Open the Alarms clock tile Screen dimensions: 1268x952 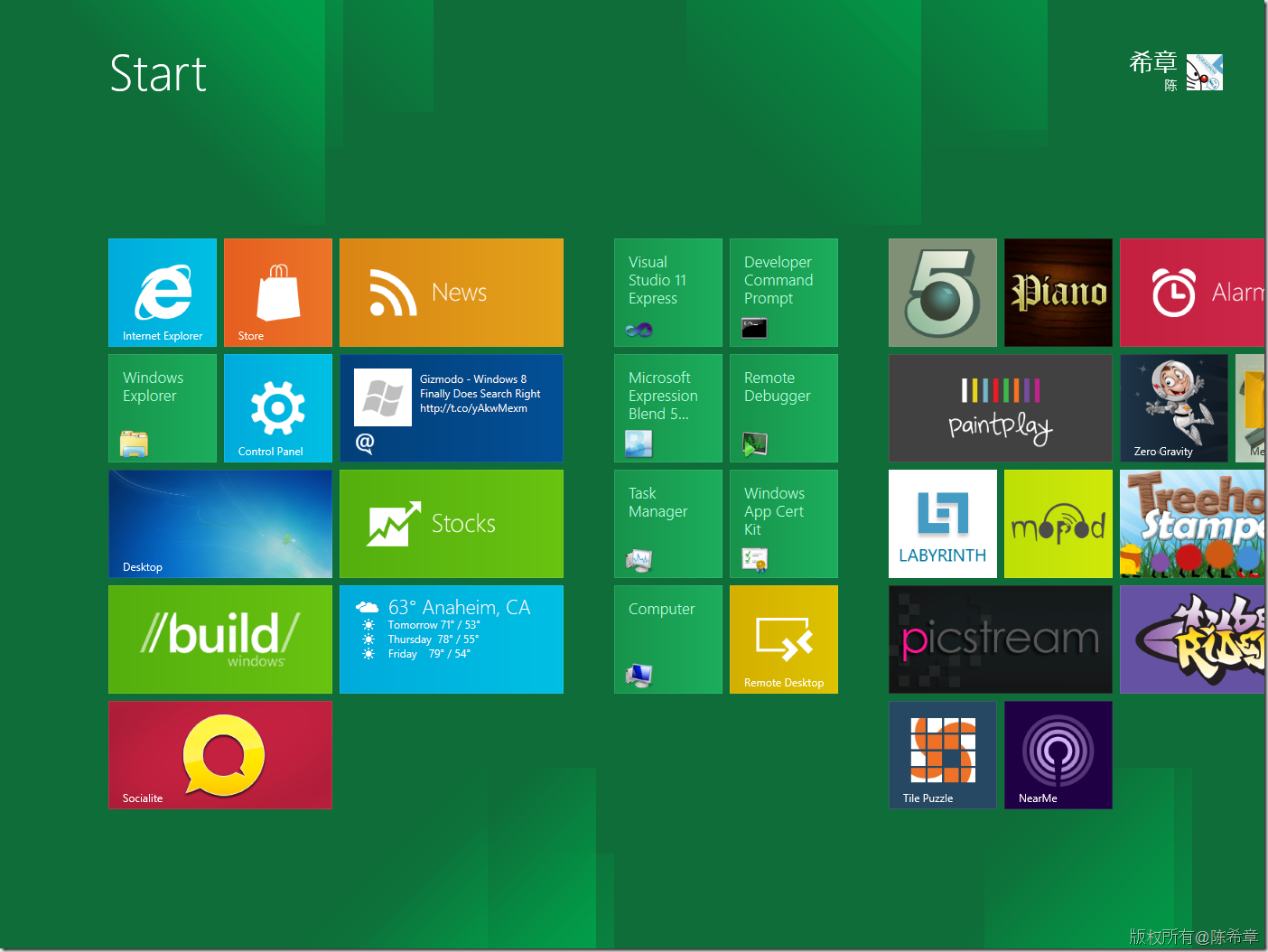tap(1192, 293)
